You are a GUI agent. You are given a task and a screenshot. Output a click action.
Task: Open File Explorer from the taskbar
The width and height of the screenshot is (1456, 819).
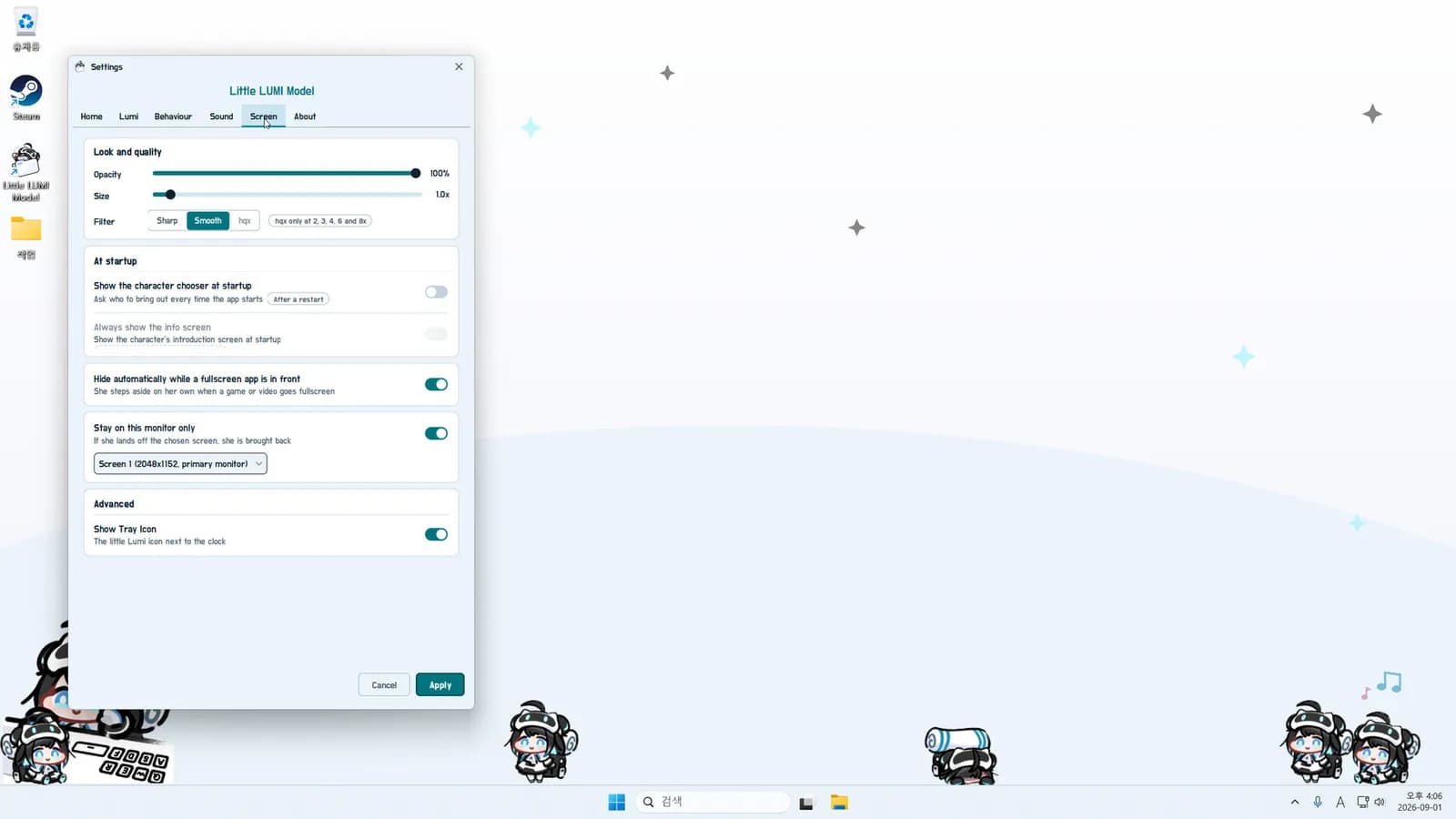839,802
